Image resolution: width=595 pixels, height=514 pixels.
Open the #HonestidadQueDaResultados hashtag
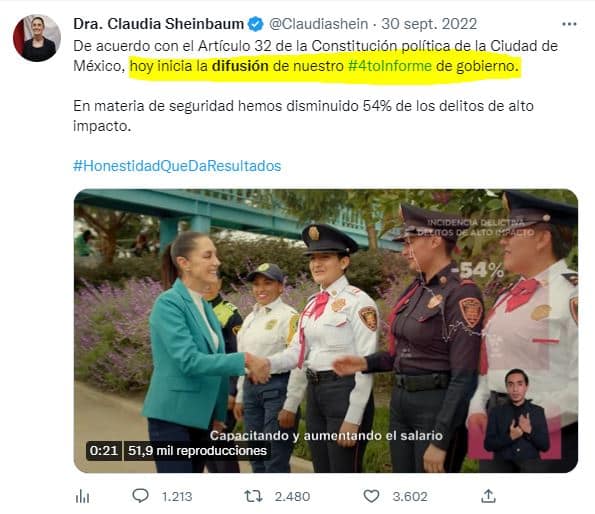[x=177, y=166]
